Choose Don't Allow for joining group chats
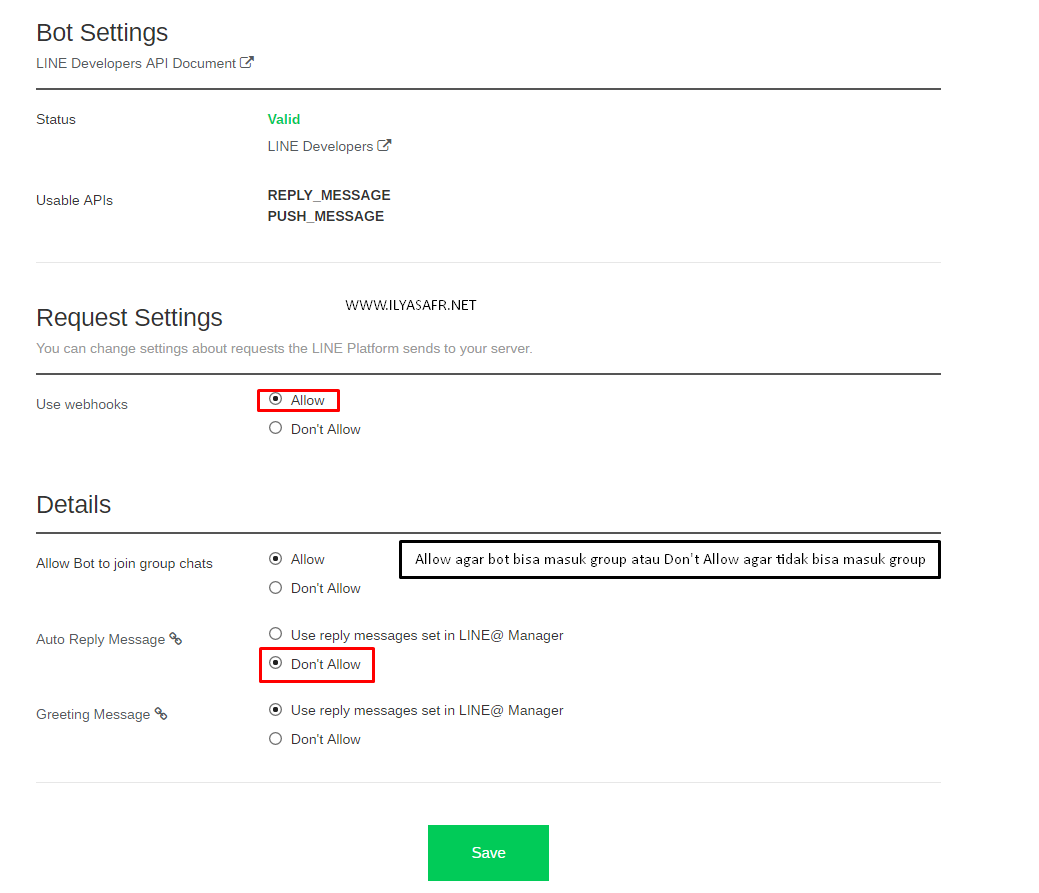 point(276,588)
